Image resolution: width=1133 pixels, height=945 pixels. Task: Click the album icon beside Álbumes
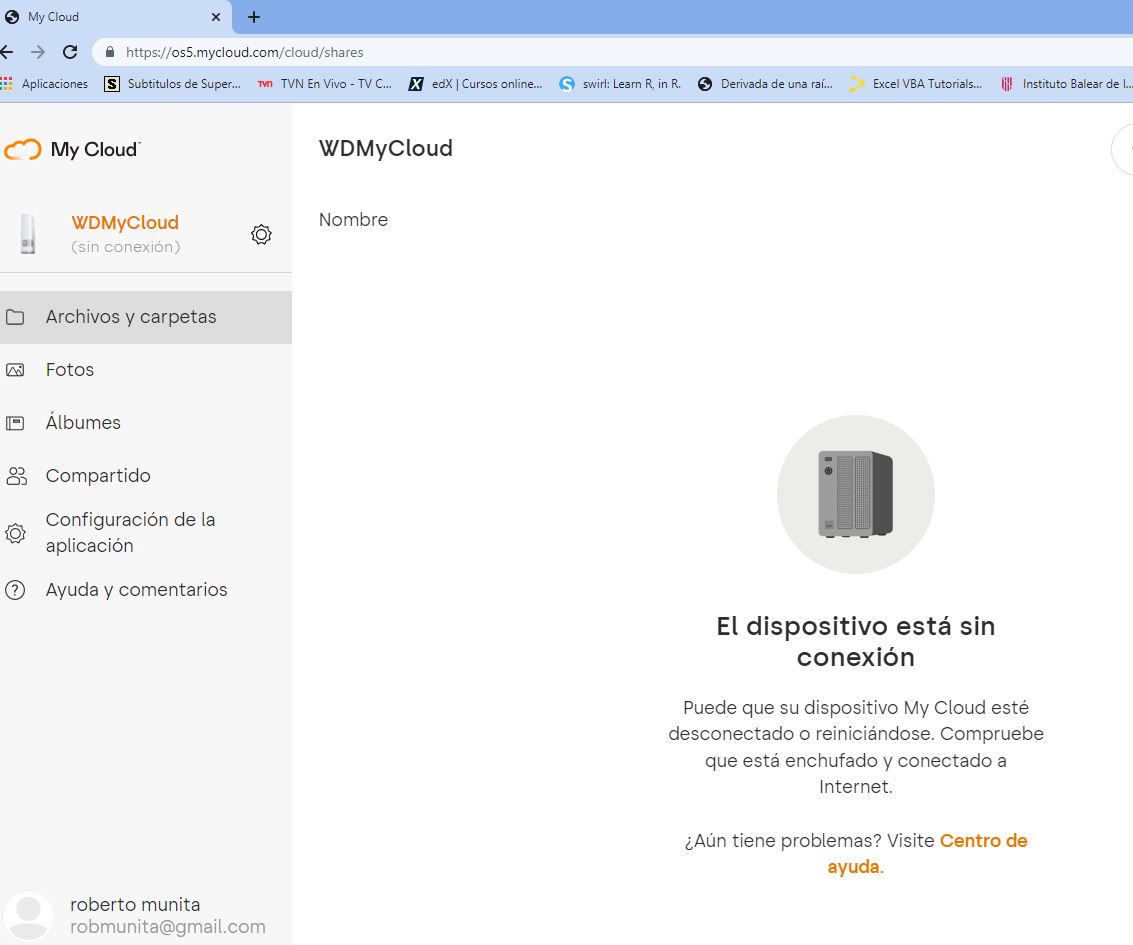[15, 423]
